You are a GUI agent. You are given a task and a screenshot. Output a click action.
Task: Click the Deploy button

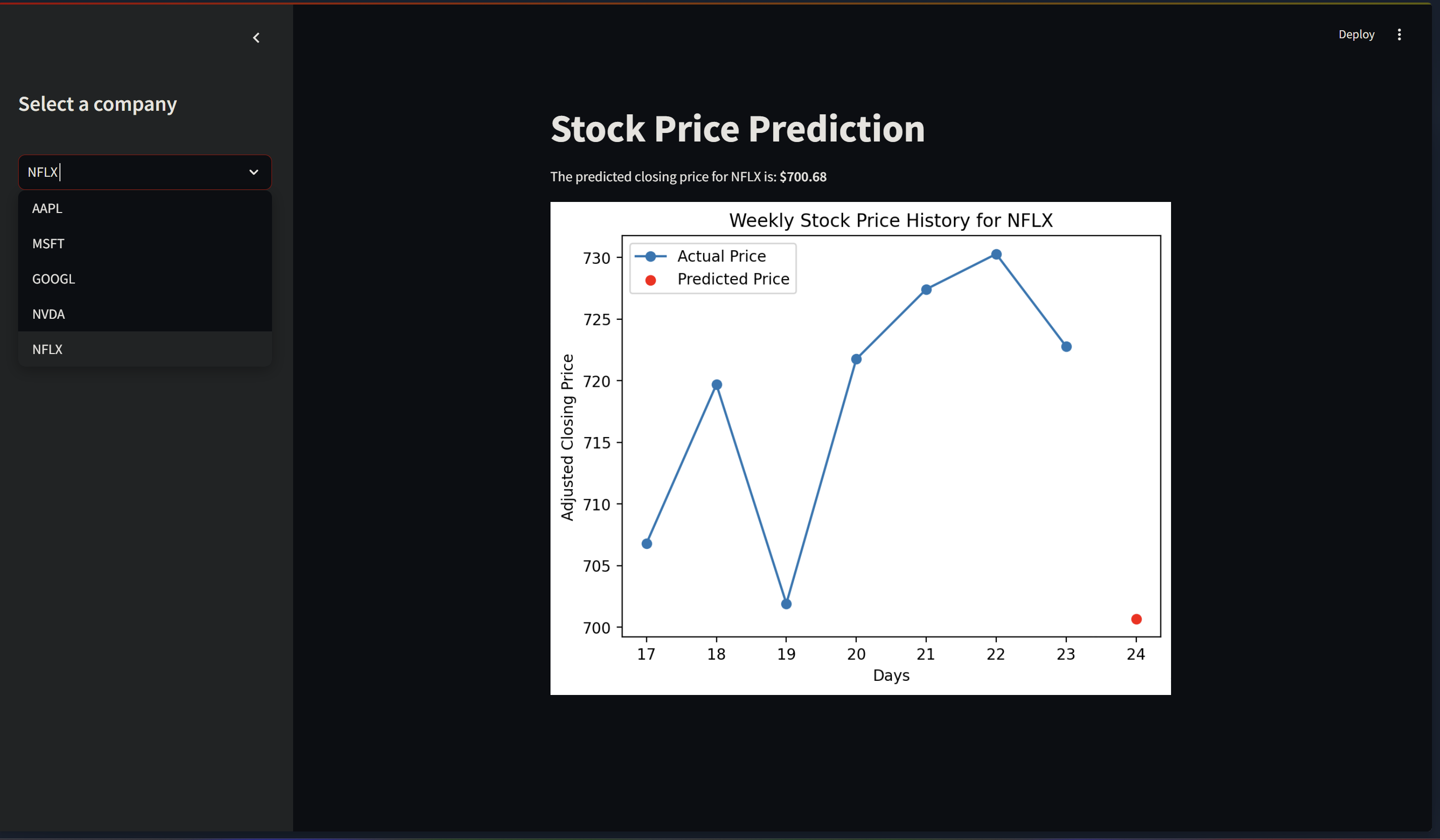(x=1356, y=34)
